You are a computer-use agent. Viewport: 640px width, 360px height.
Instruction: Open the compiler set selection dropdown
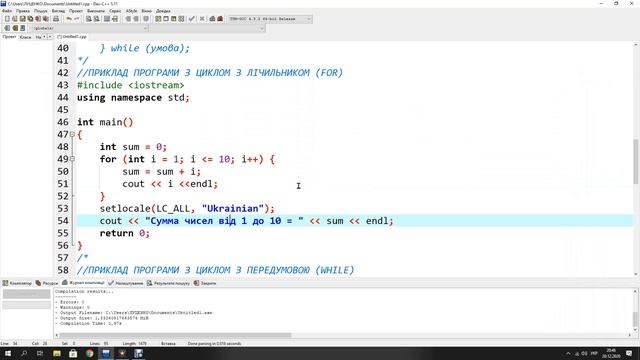click(309, 19)
